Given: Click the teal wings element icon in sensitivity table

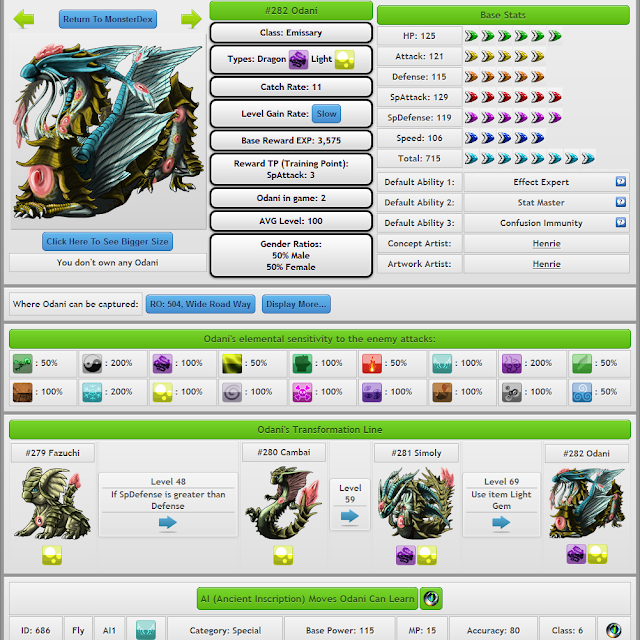Looking at the screenshot, I should point(442,363).
